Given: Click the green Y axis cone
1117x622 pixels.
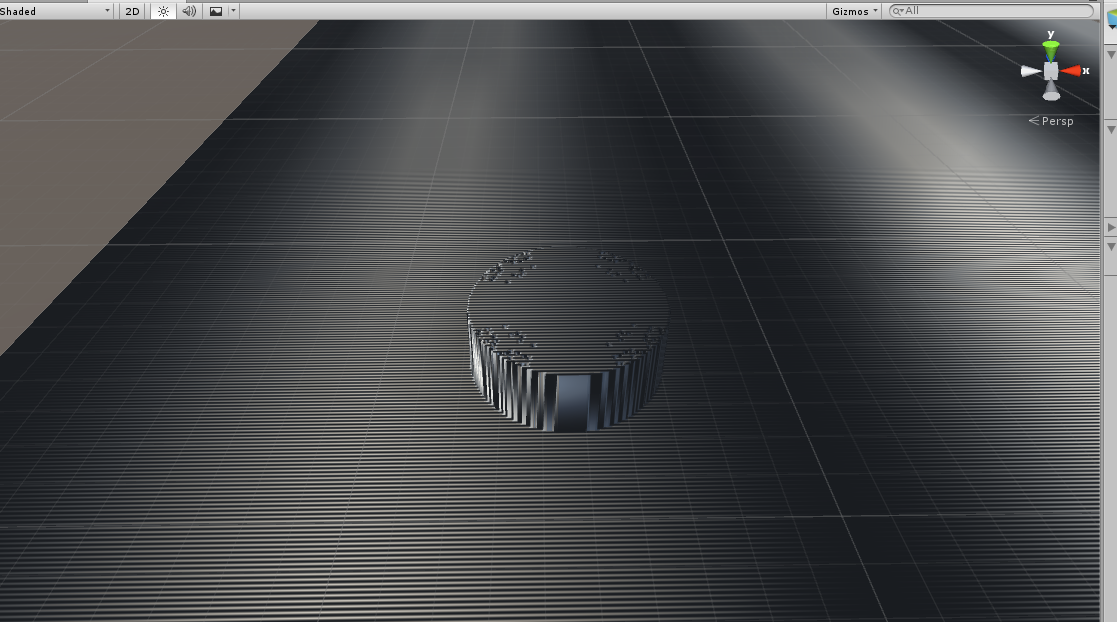Looking at the screenshot, I should pyautogui.click(x=1051, y=51).
